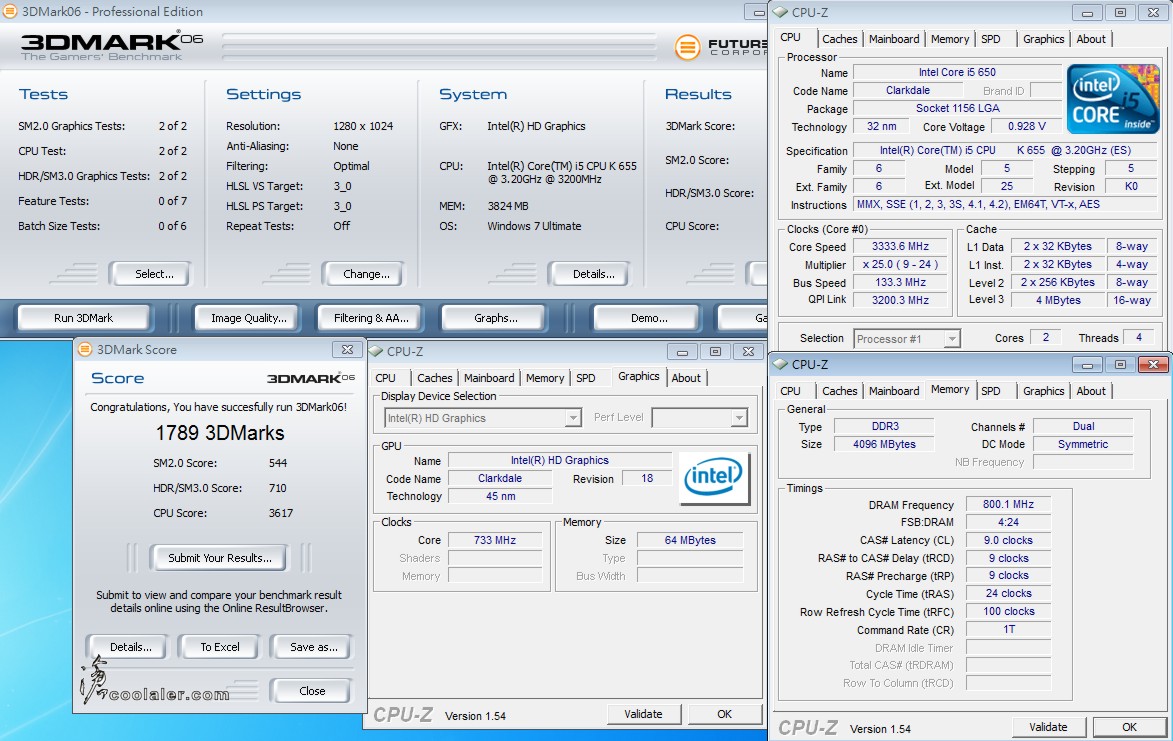The width and height of the screenshot is (1173, 741).
Task: Open Details... under the System section
Action: [x=590, y=274]
